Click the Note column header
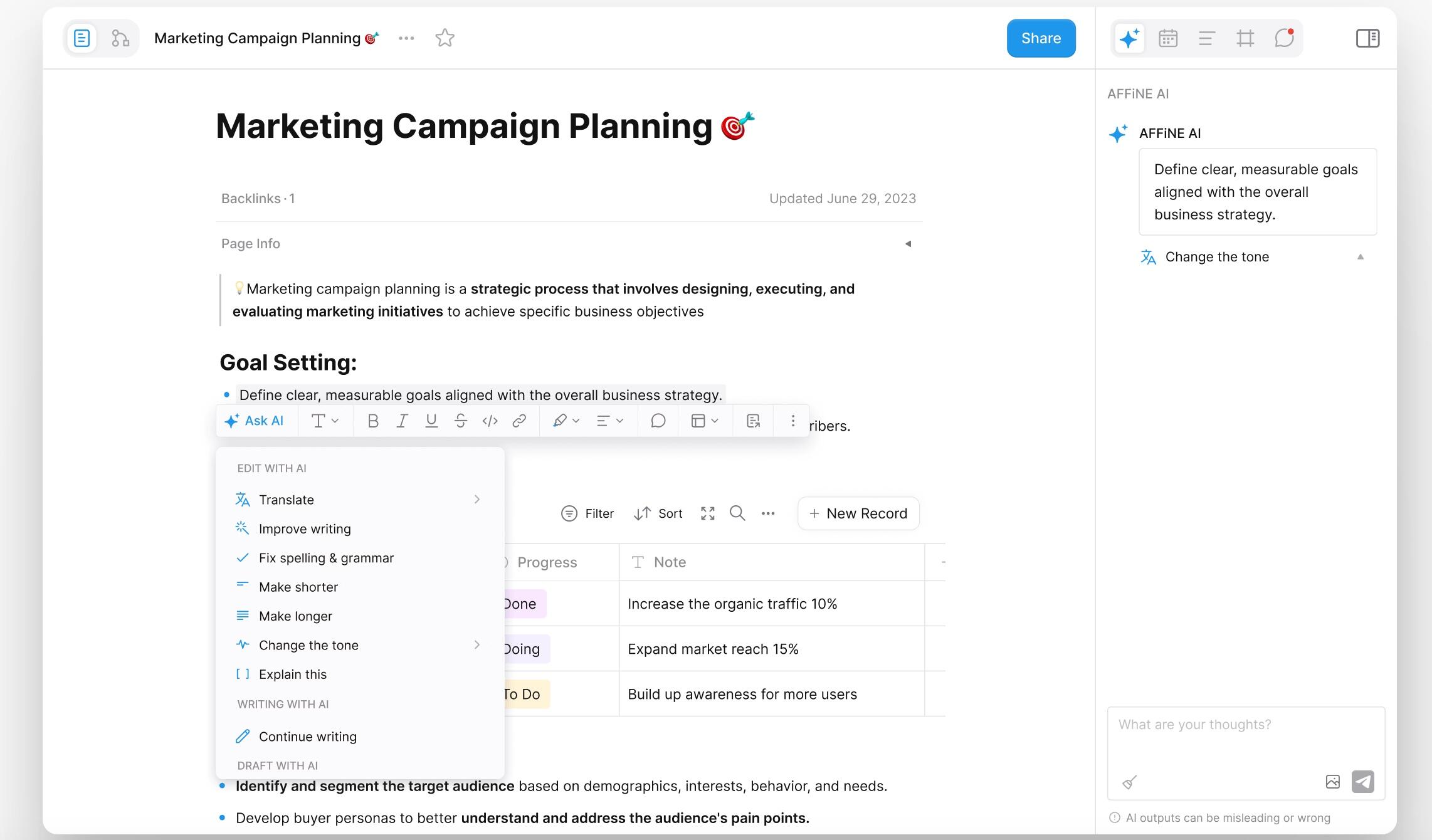 772,562
